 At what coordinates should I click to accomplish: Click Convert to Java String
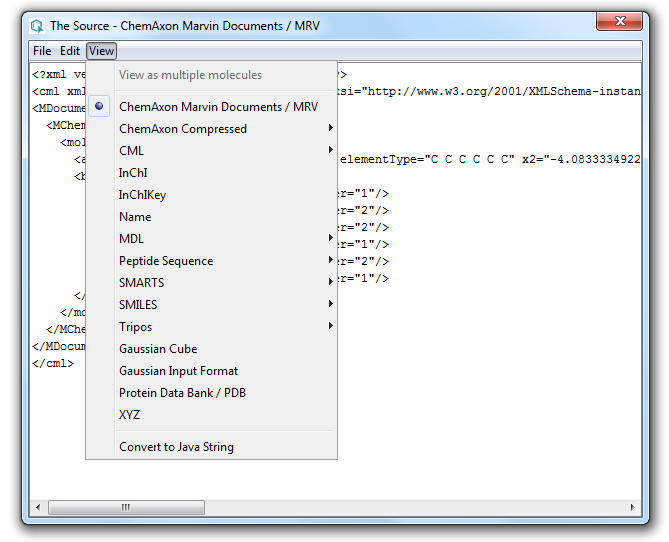tap(176, 447)
